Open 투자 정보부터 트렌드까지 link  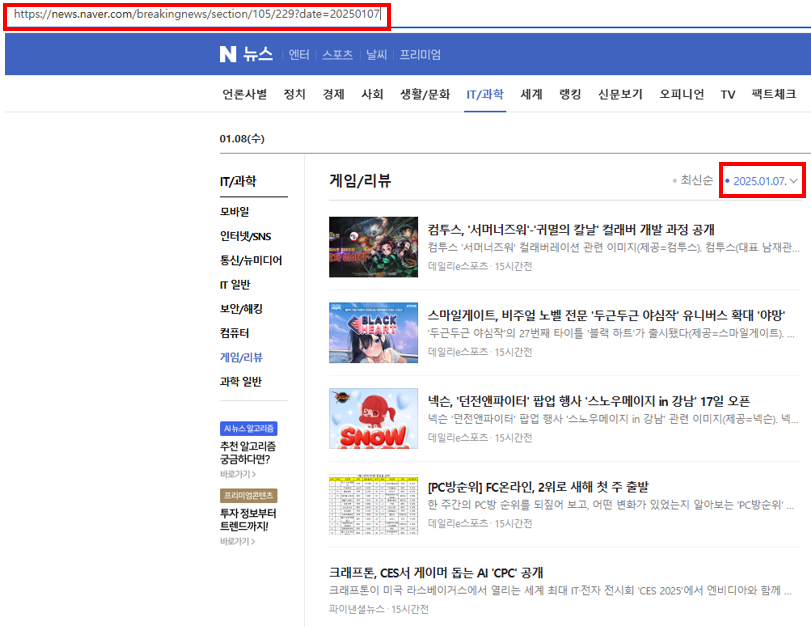248,520
